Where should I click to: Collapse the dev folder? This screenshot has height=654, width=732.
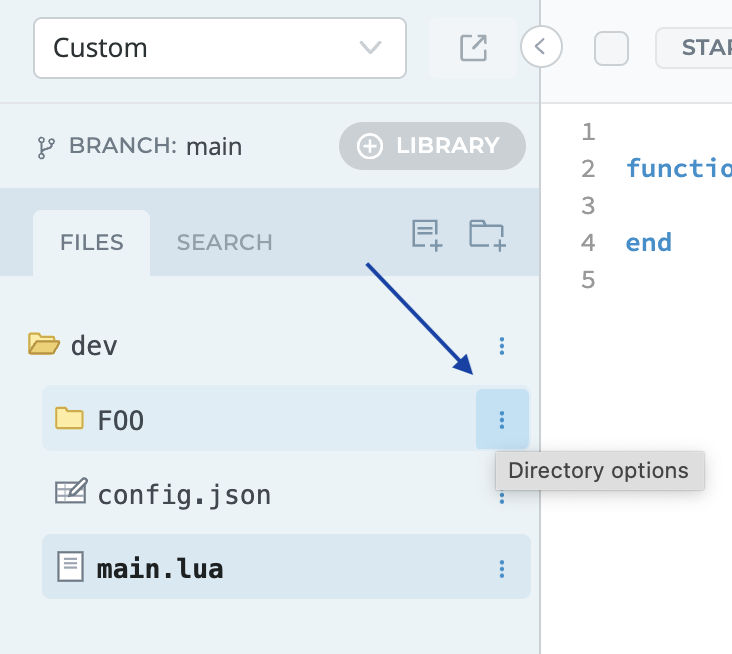[x=44, y=346]
